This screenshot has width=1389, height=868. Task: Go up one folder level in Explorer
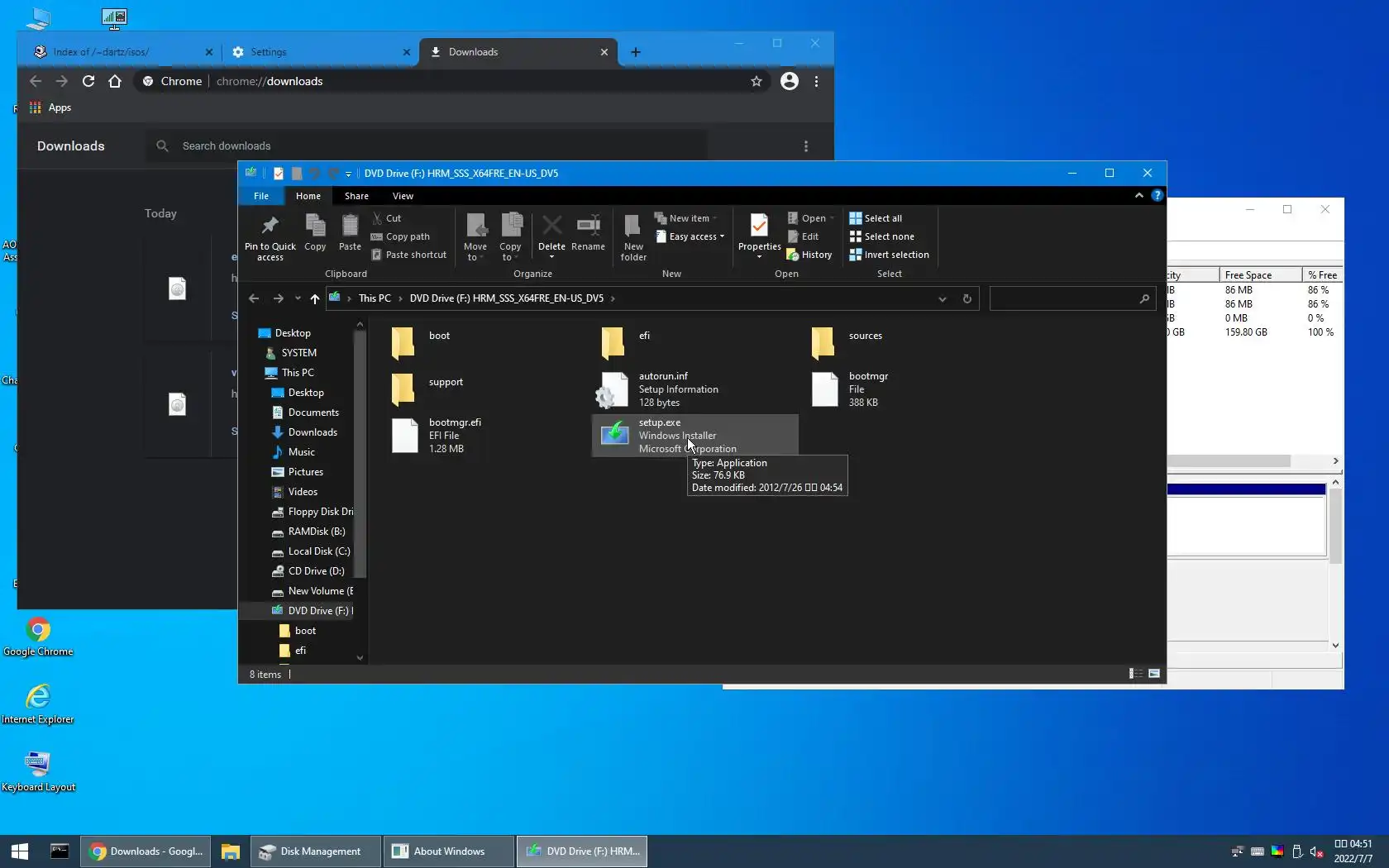314,298
